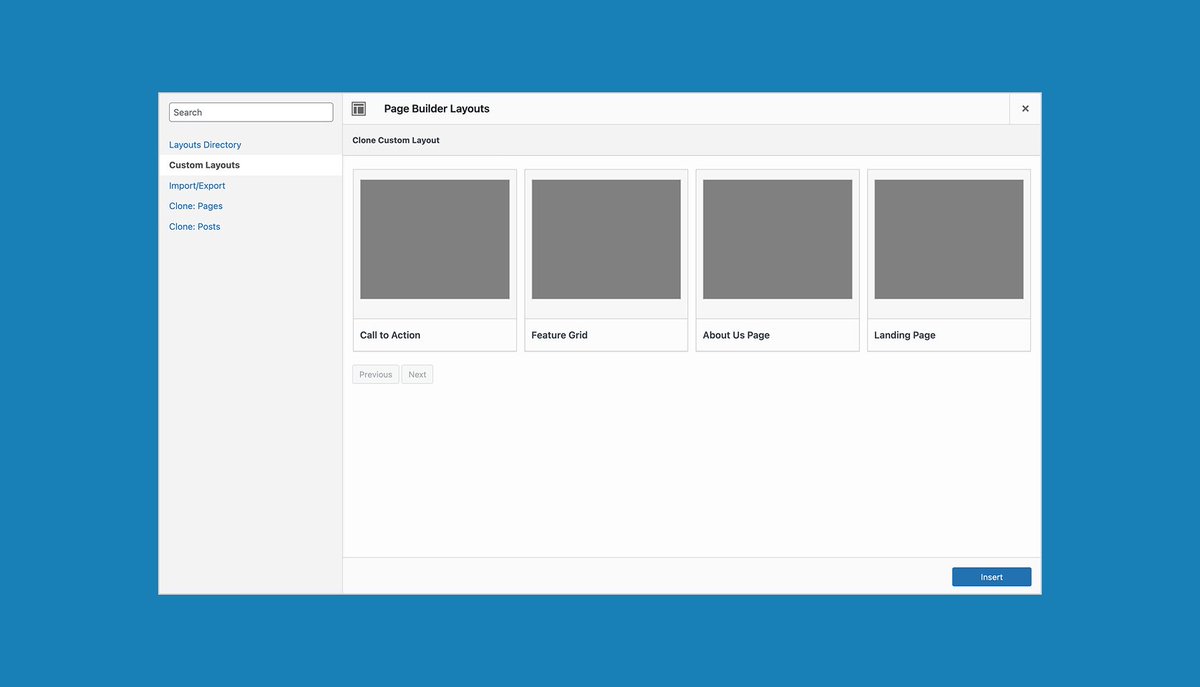Close the Page Builder Layouts dialog
Viewport: 1200px width, 687px height.
tap(1024, 108)
